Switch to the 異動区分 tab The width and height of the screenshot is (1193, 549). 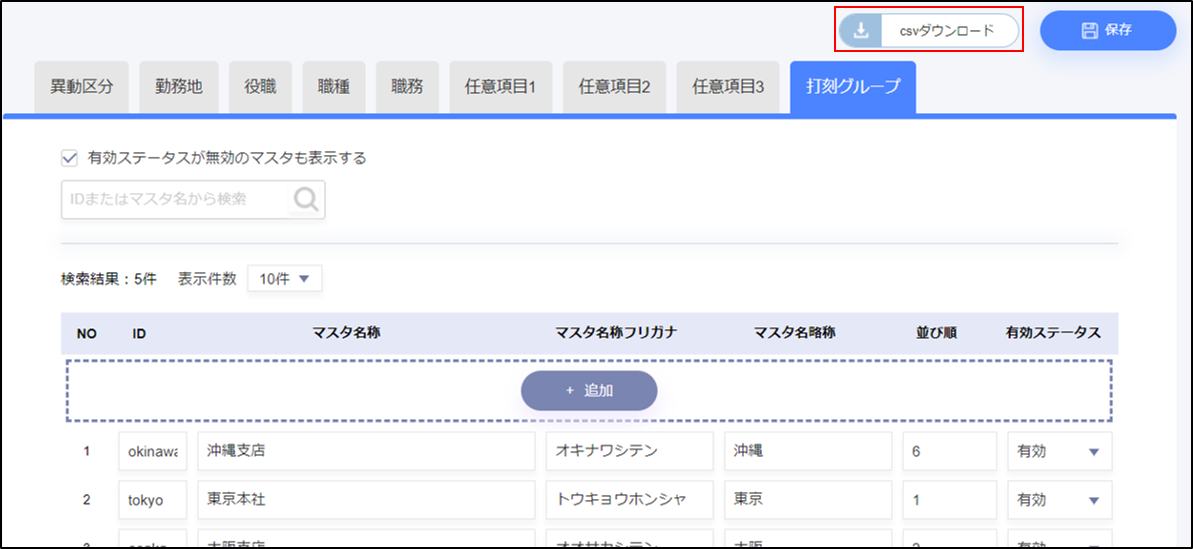pyautogui.click(x=82, y=87)
